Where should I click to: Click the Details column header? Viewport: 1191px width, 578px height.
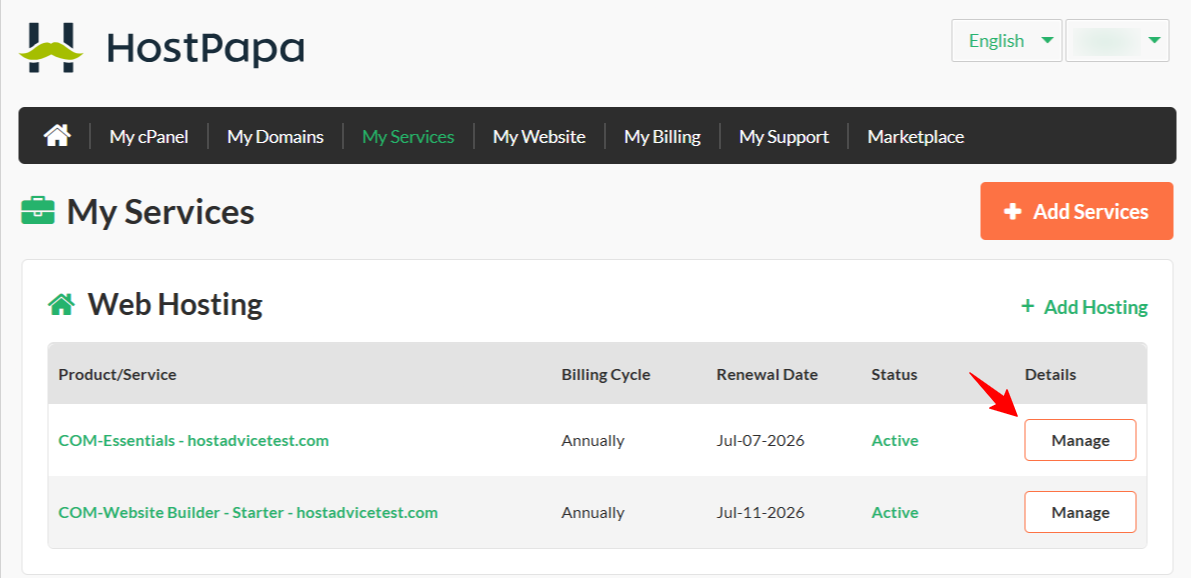(1050, 374)
